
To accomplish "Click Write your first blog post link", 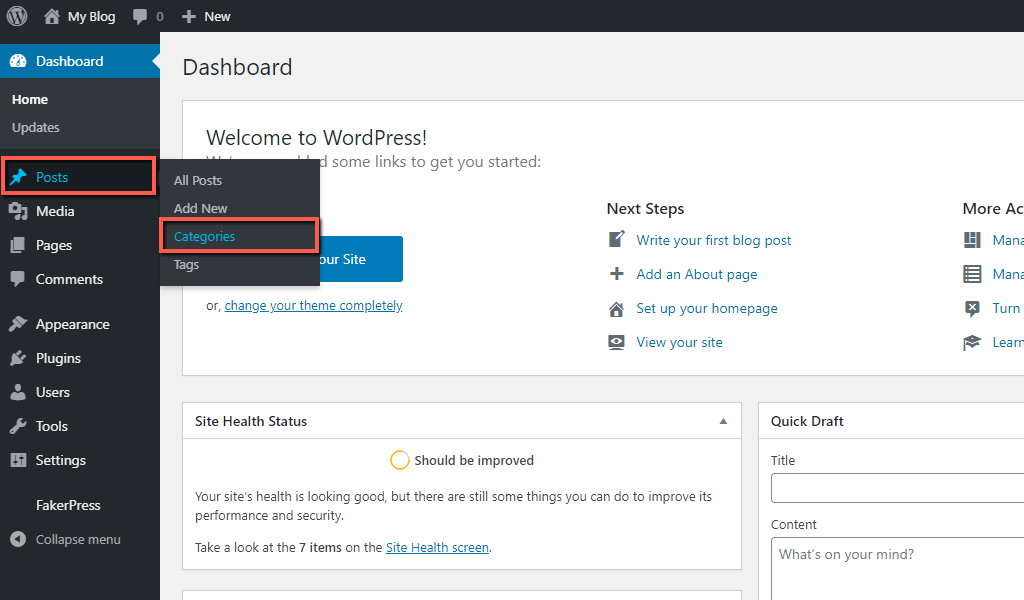I will pos(714,240).
